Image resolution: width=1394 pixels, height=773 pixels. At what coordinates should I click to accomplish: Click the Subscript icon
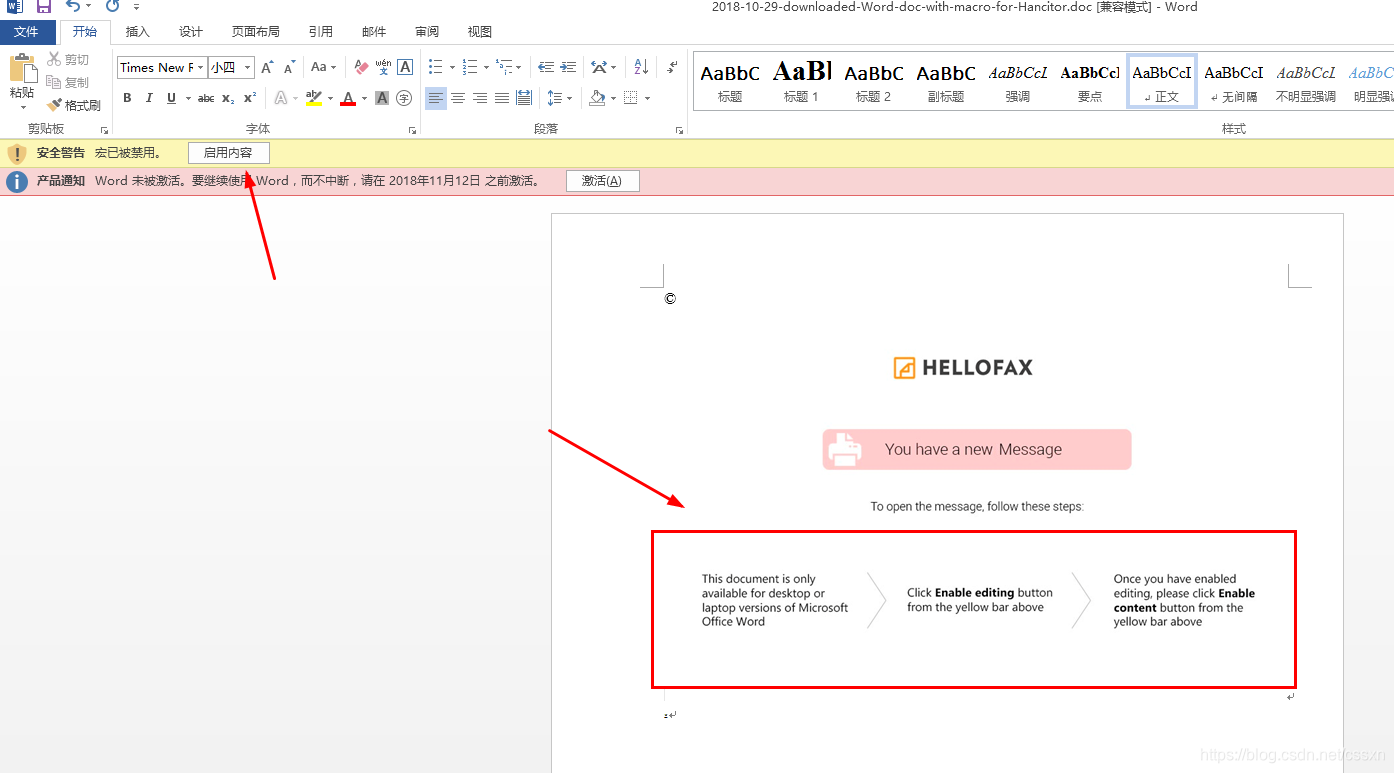coord(228,98)
